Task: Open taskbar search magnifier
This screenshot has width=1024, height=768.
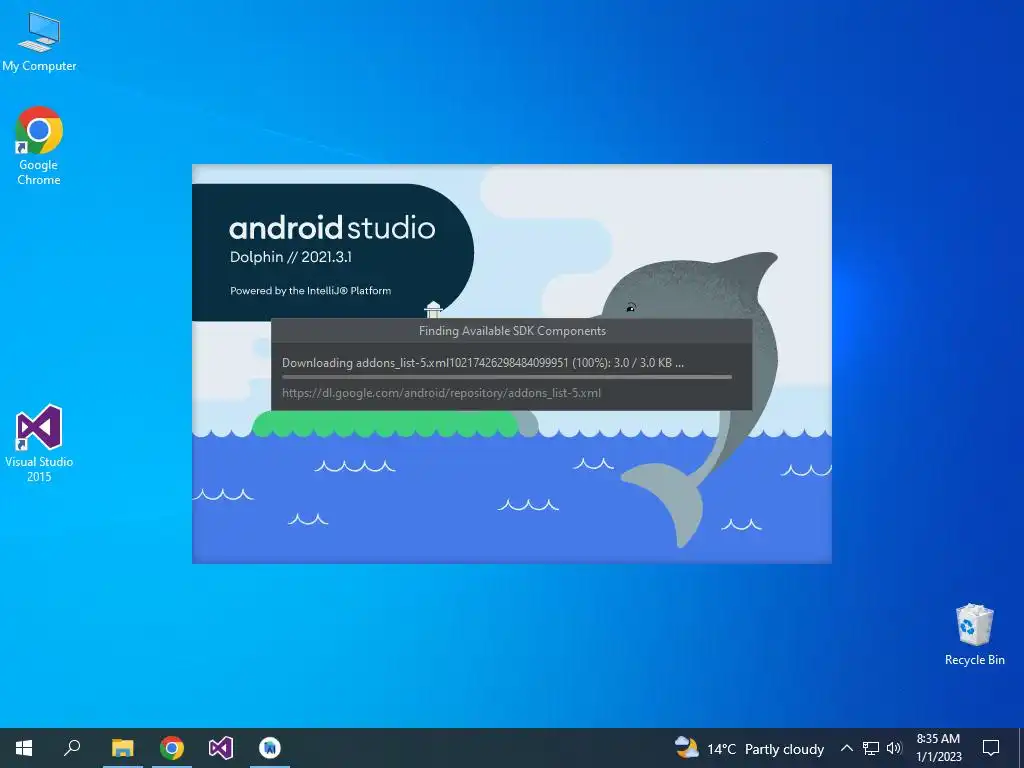Action: (x=72, y=748)
